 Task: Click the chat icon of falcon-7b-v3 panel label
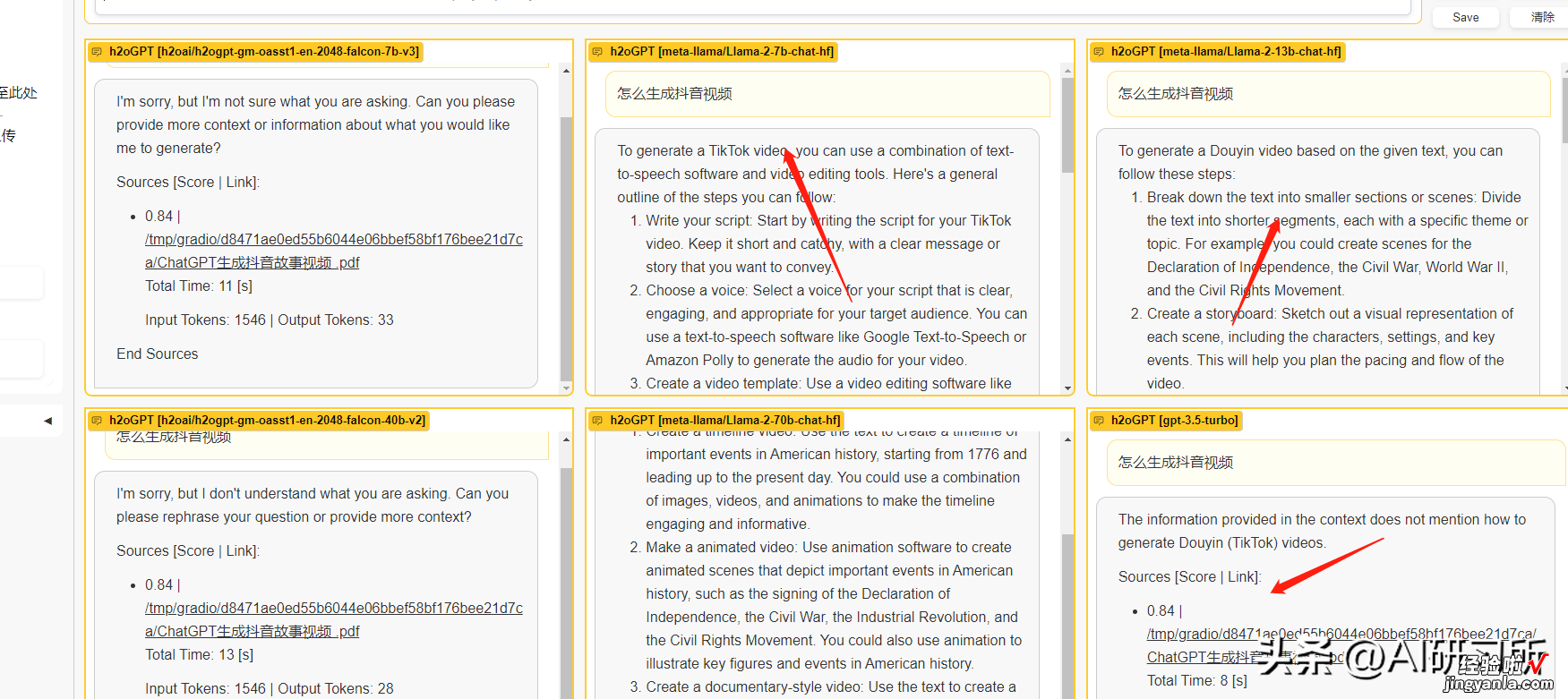coord(97,52)
